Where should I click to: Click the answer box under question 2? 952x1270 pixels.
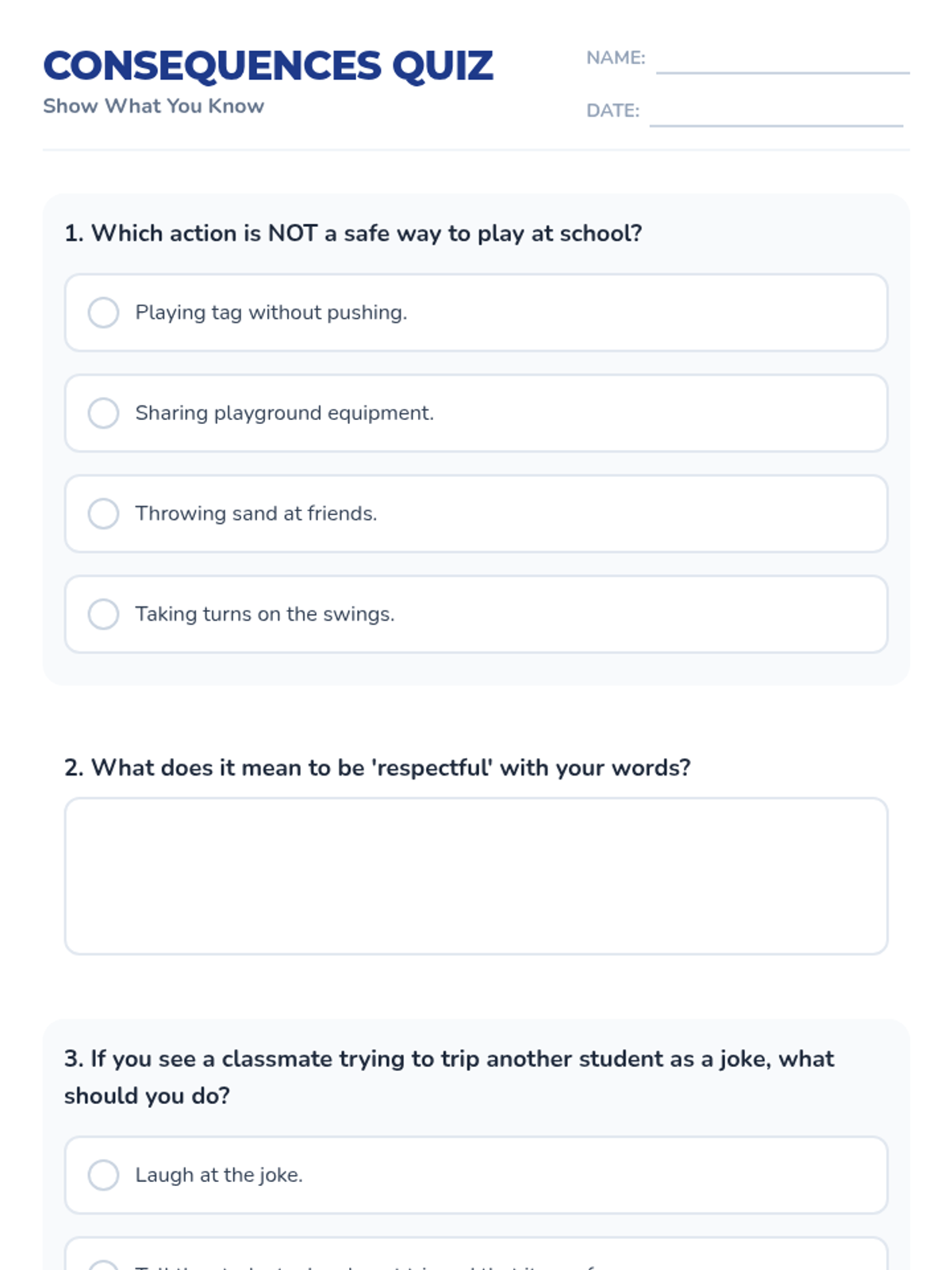coord(476,876)
